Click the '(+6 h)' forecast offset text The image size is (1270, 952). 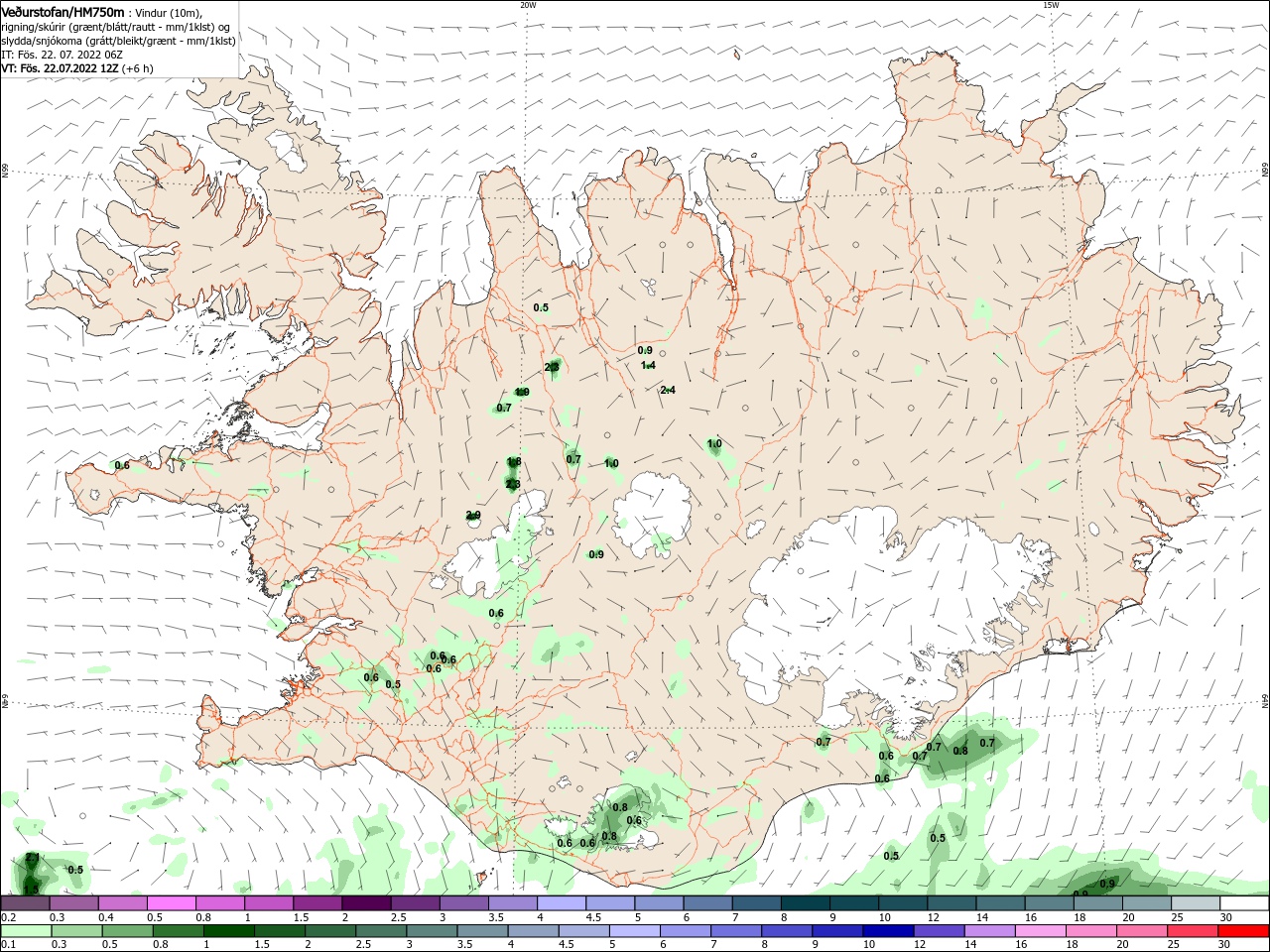[x=138, y=68]
